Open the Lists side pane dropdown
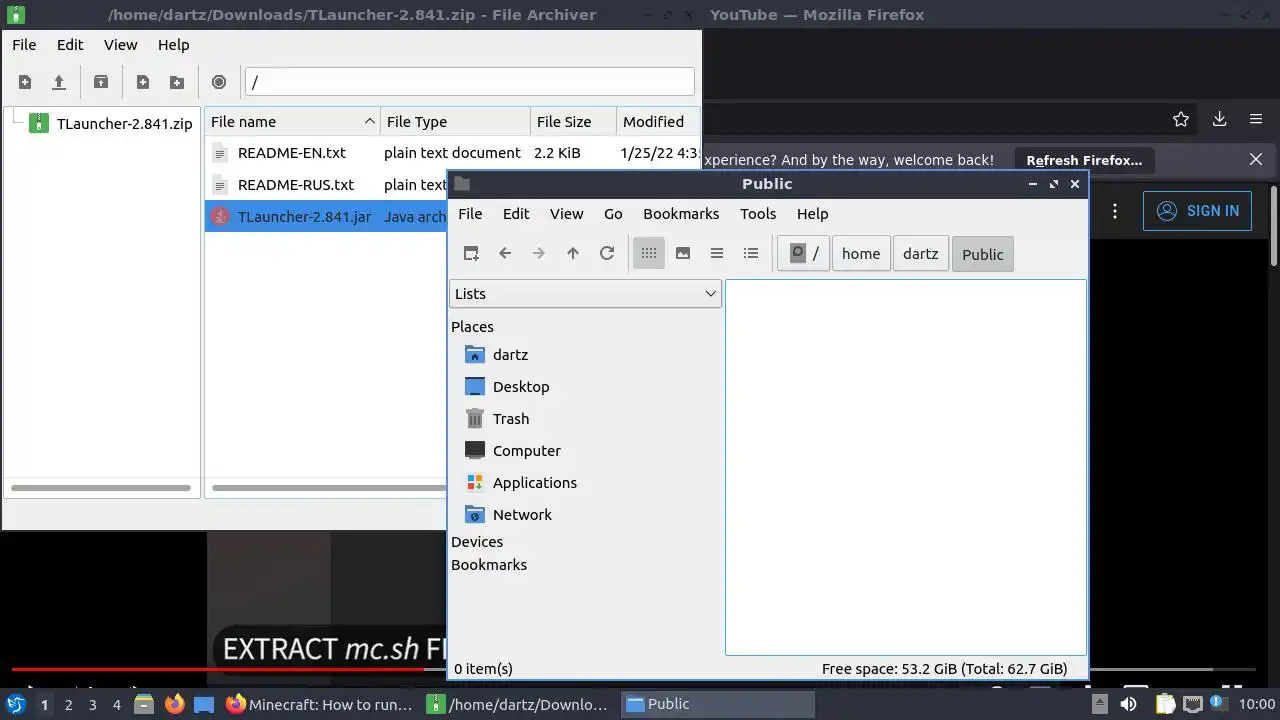The height and width of the screenshot is (720, 1280). click(585, 294)
